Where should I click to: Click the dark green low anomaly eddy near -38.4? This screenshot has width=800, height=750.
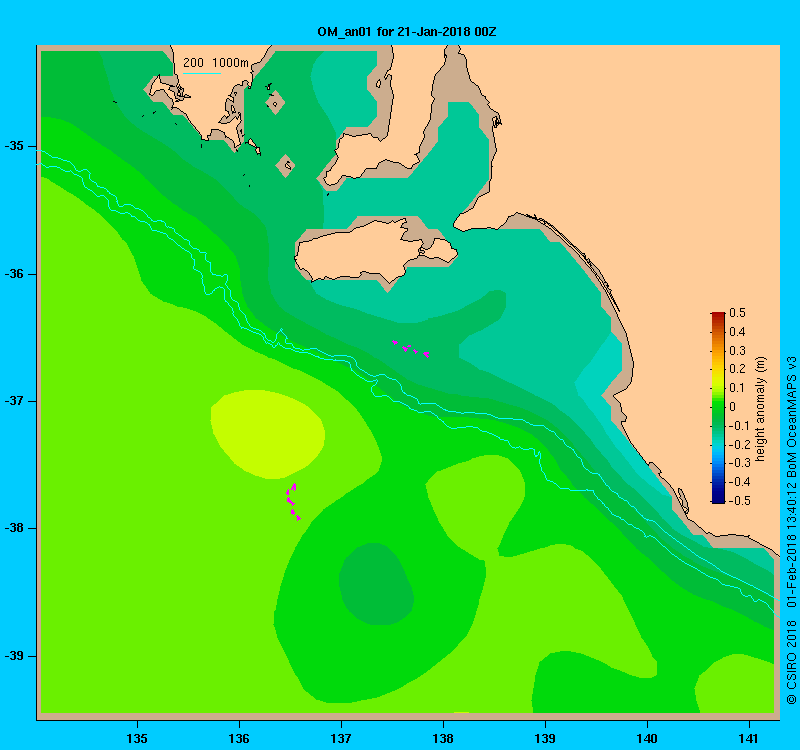(376, 584)
